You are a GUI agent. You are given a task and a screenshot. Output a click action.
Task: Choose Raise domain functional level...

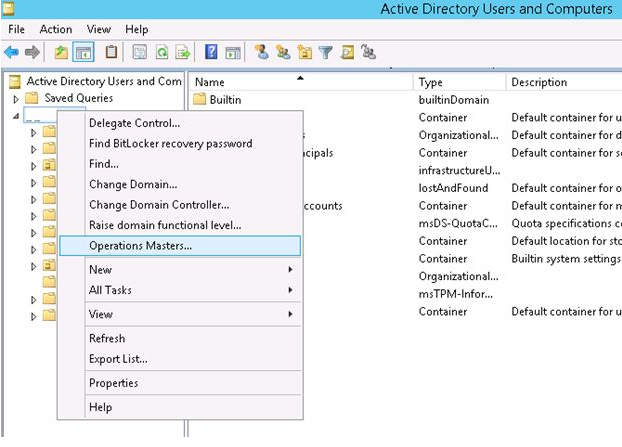coord(180,225)
